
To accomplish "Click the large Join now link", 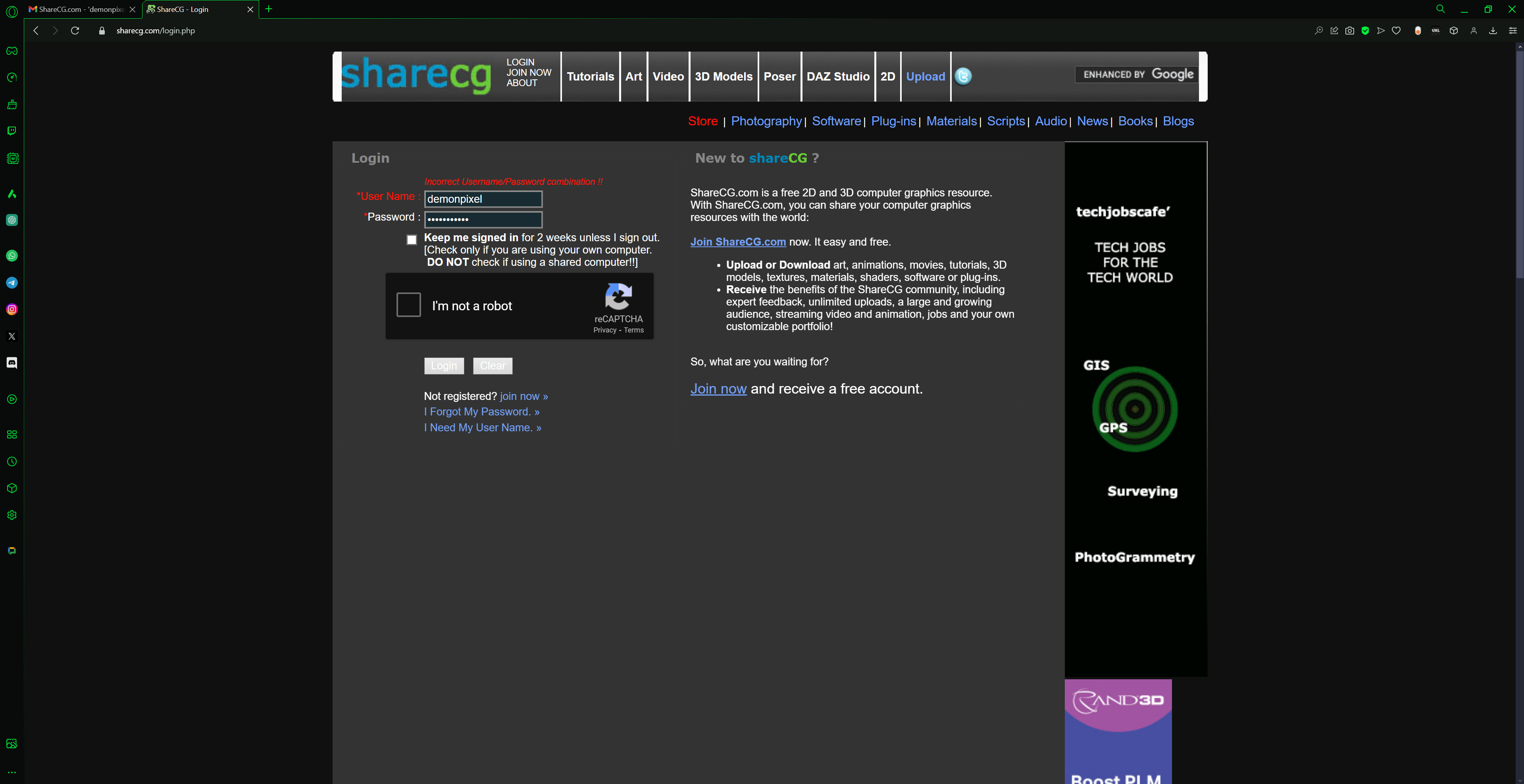I will [x=718, y=388].
